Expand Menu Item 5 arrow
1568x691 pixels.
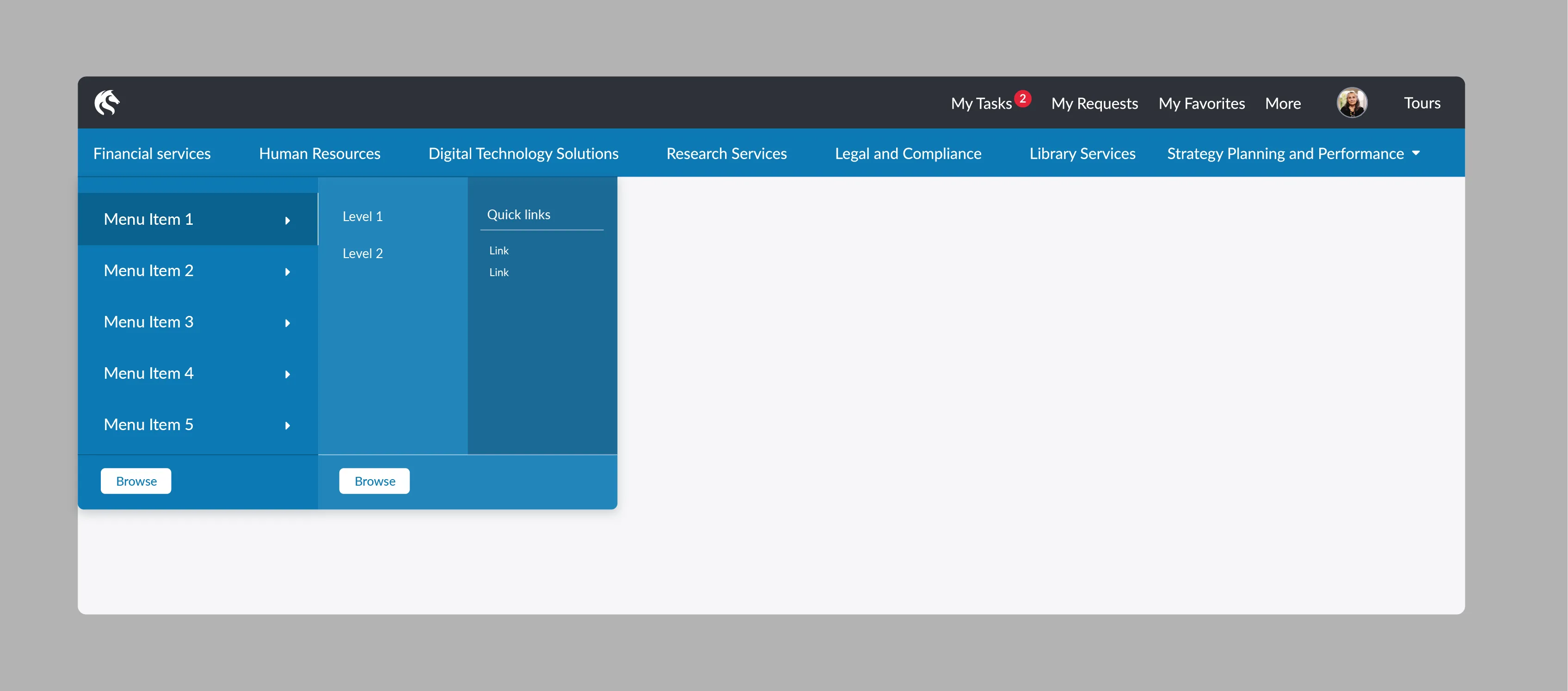(x=287, y=425)
